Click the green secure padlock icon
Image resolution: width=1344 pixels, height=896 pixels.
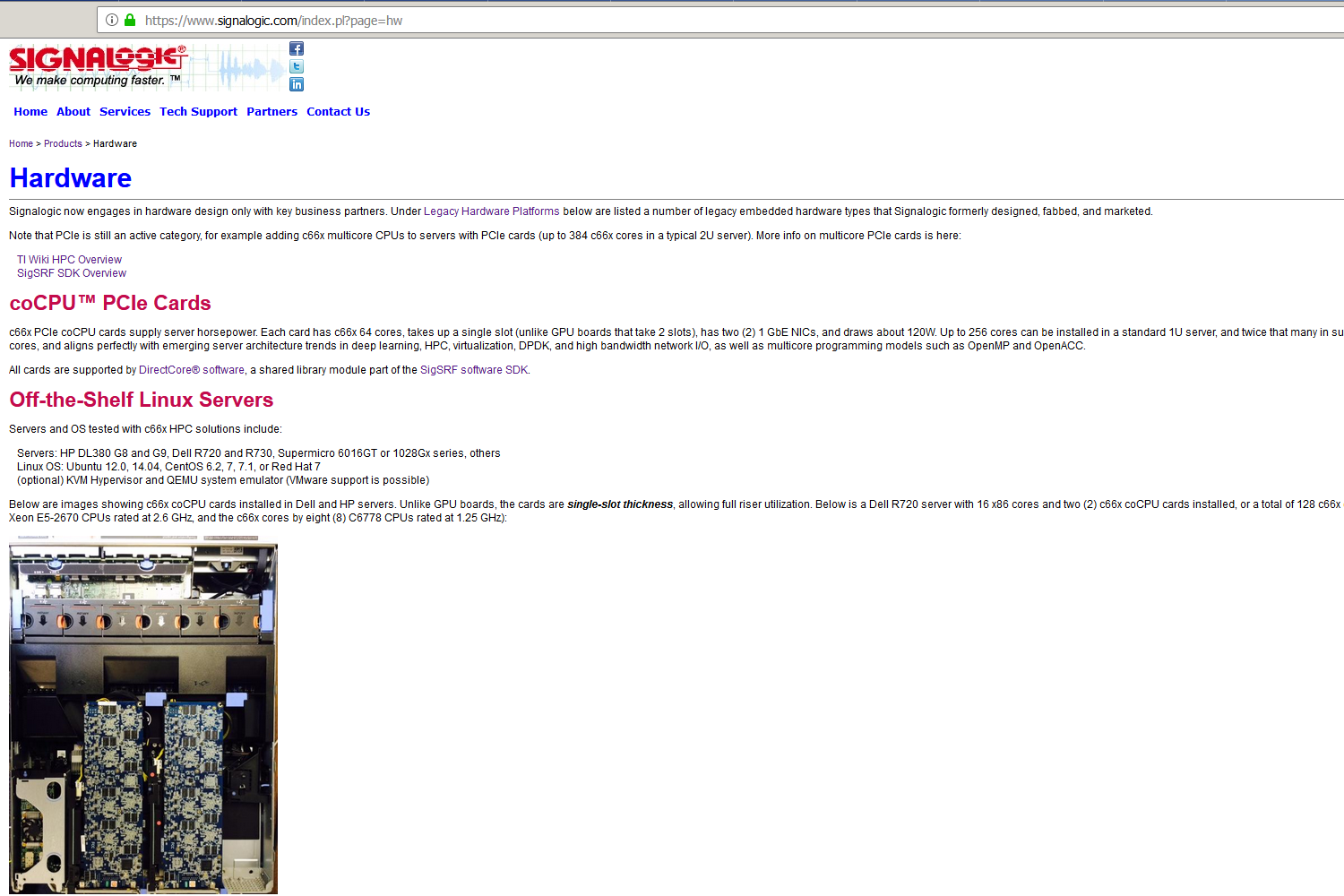(x=130, y=20)
